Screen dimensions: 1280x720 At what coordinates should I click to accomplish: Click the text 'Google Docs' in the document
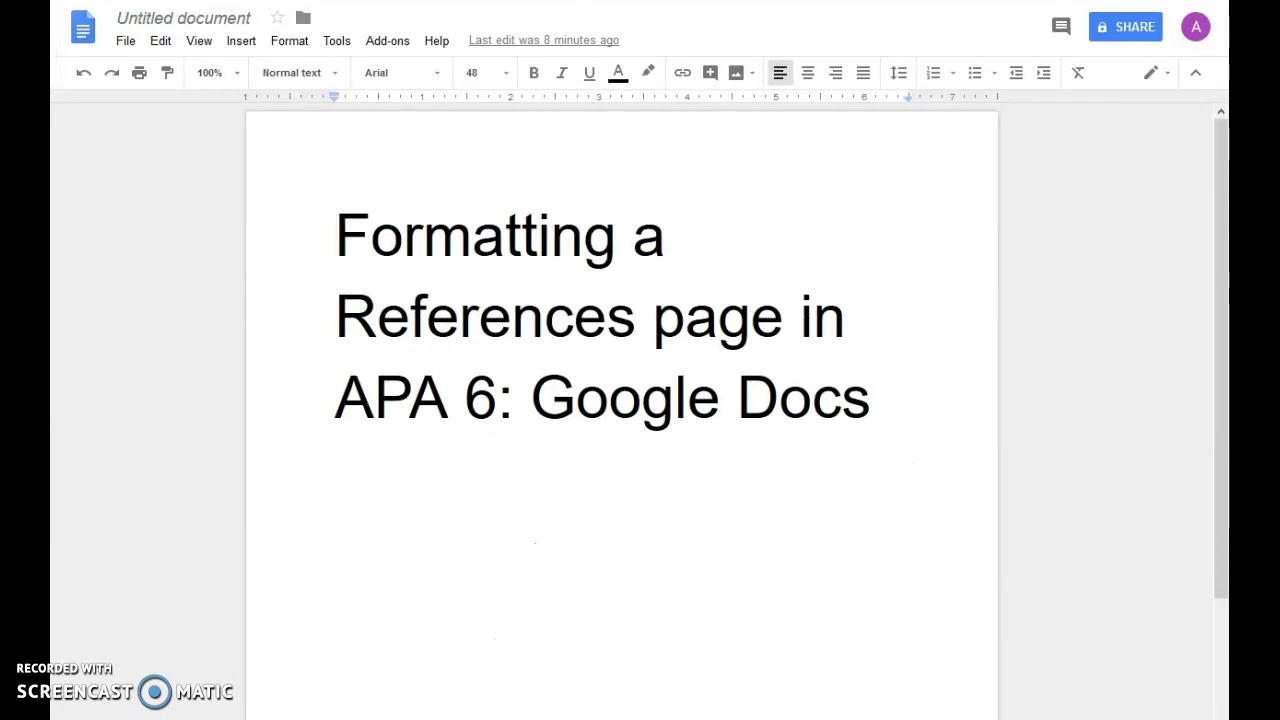(x=700, y=400)
